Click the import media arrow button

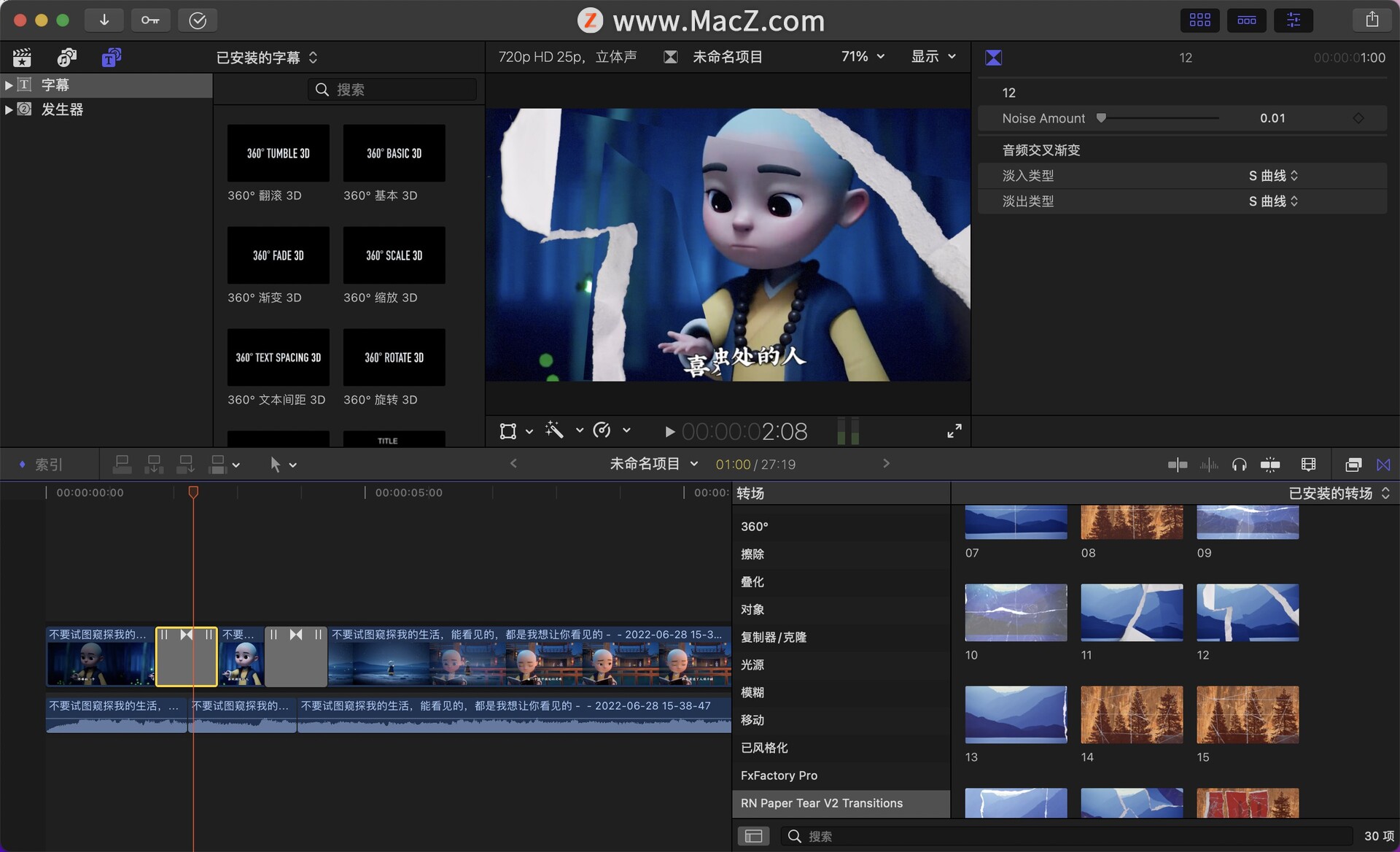coord(104,20)
